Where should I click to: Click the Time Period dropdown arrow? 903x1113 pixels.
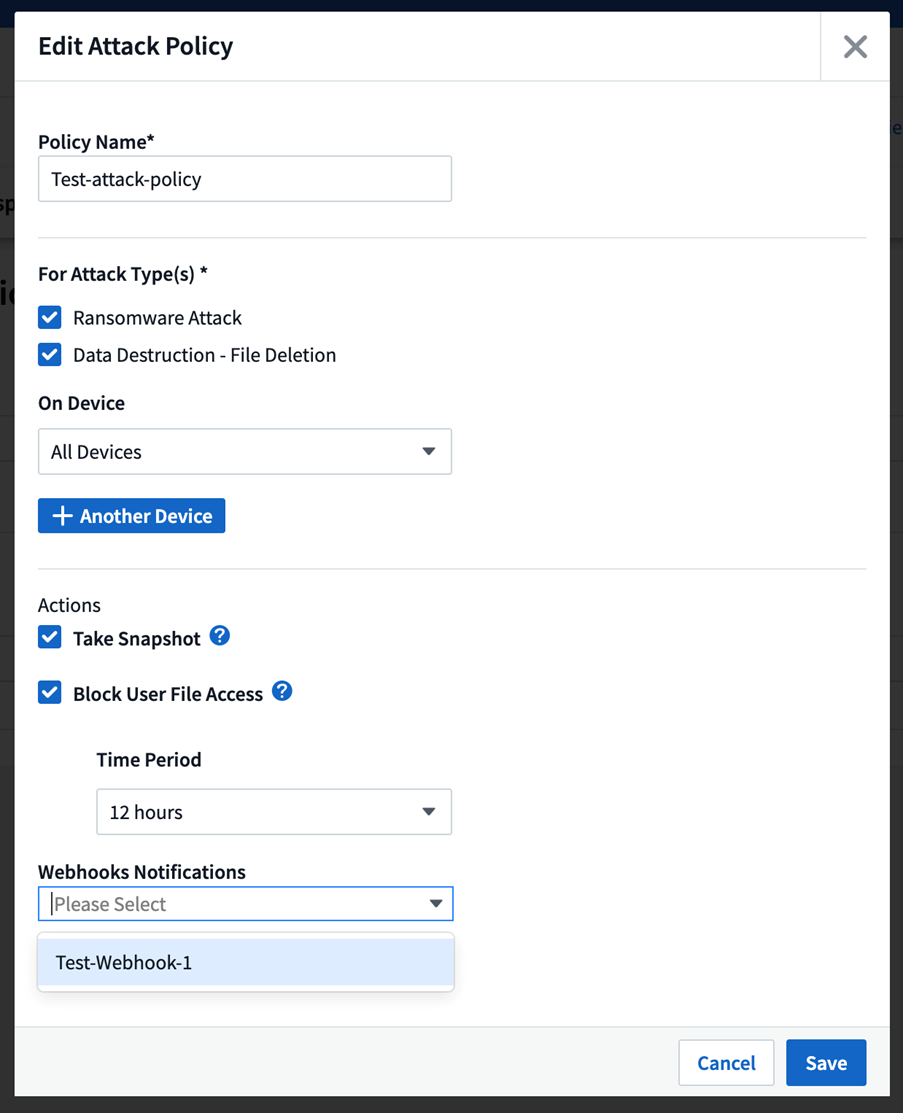tap(429, 812)
